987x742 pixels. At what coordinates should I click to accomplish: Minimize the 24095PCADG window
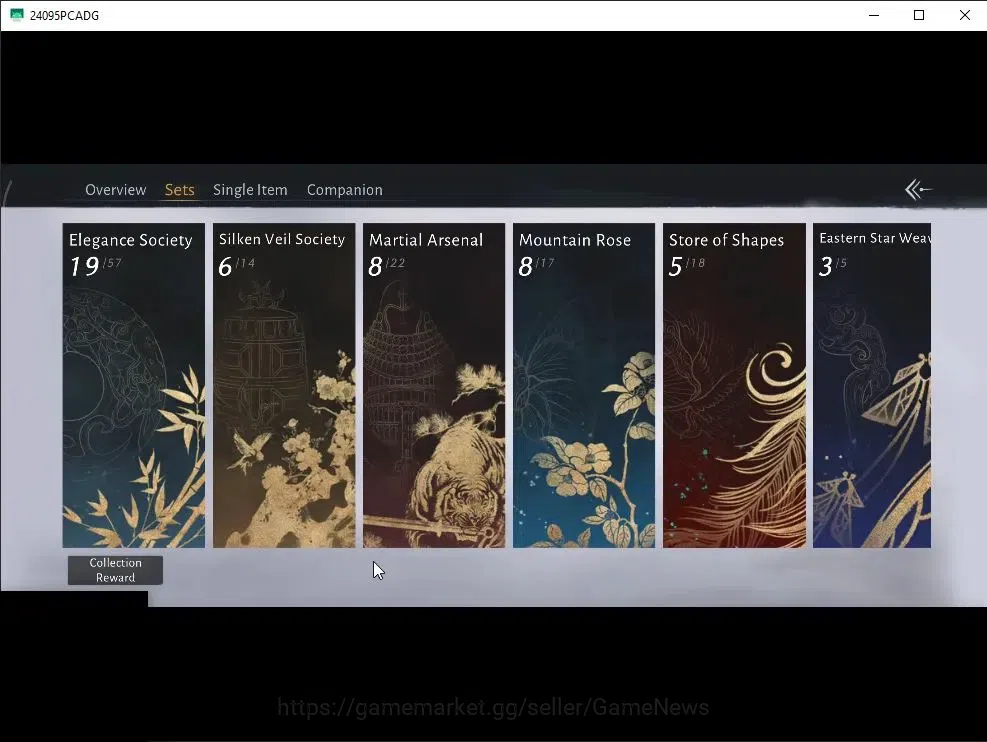873,15
